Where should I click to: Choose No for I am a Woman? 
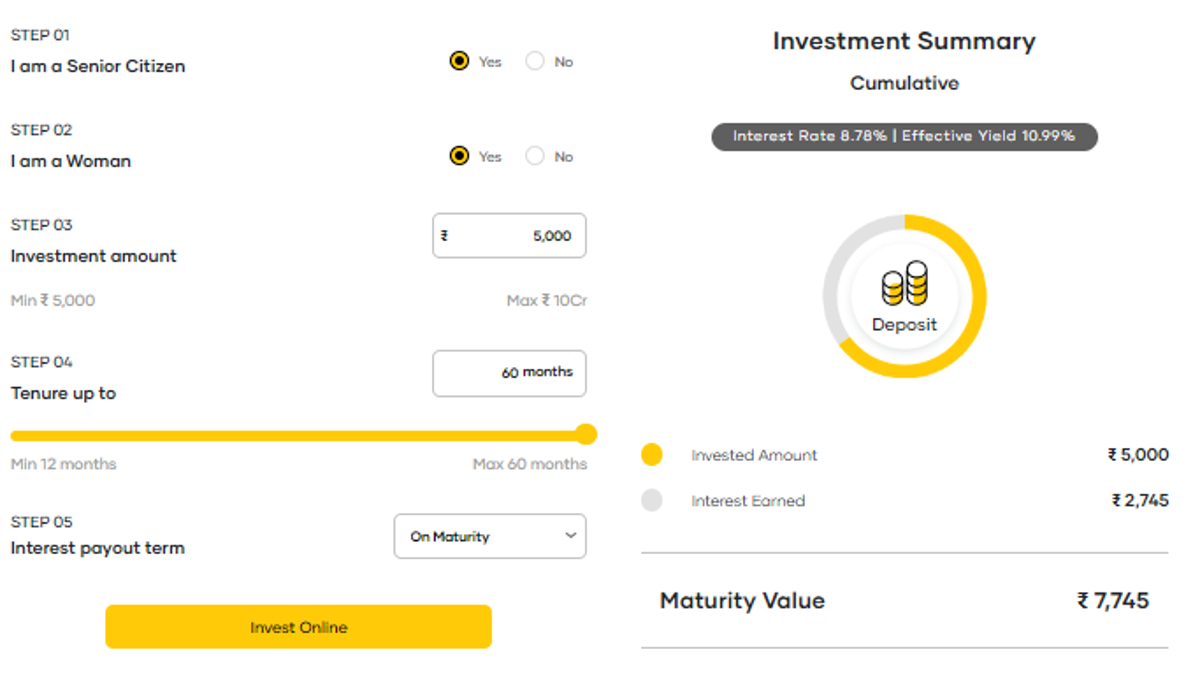click(x=535, y=156)
